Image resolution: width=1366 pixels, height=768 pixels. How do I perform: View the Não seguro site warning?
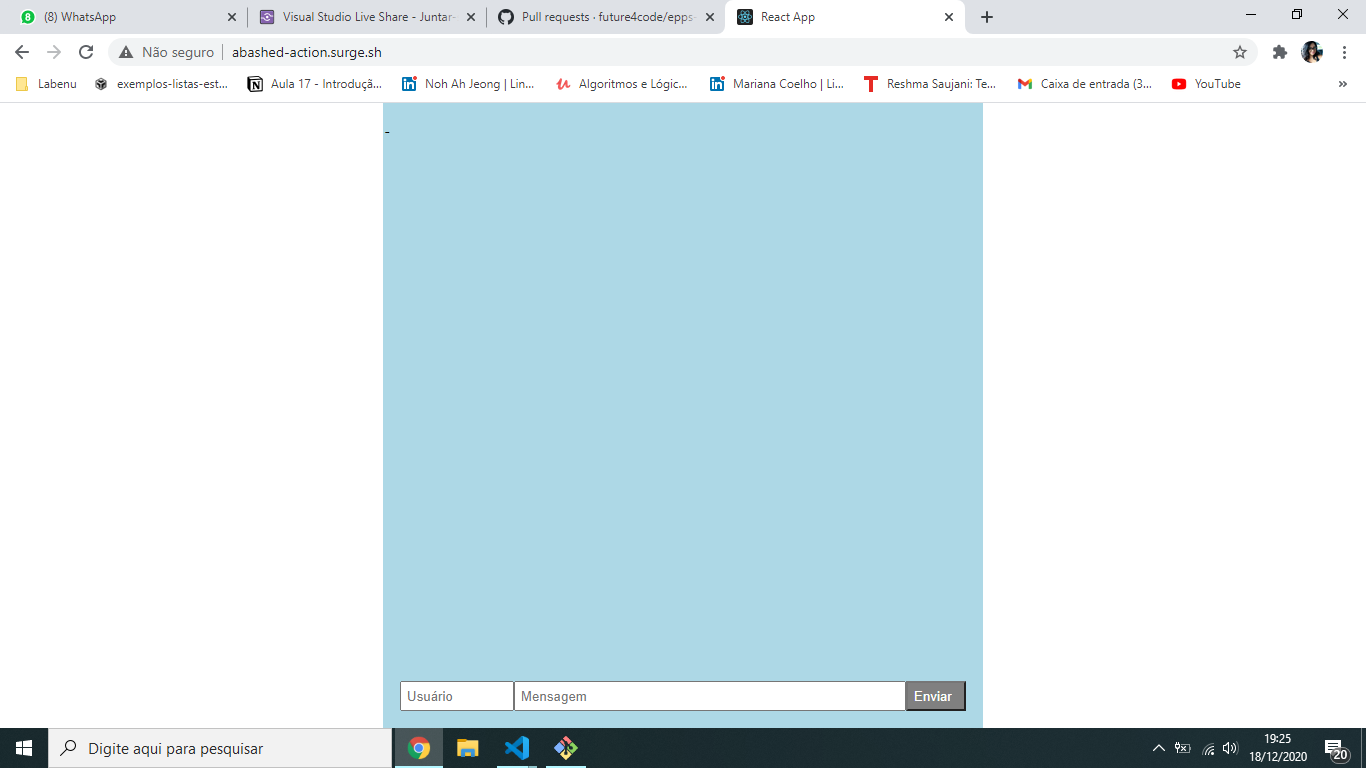tap(166, 52)
